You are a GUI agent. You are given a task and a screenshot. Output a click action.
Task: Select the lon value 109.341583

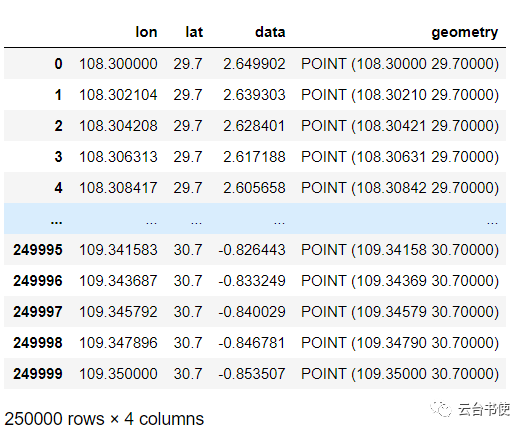[118, 250]
